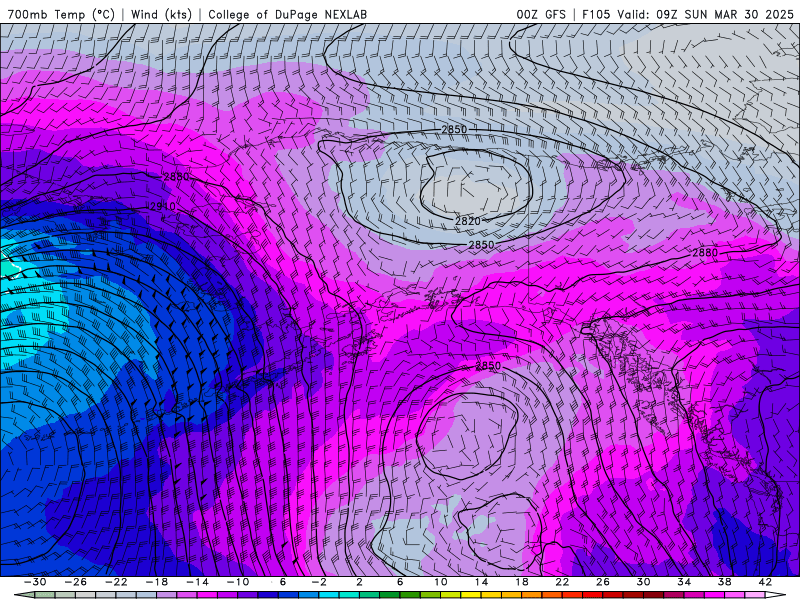Click the -30 colorbar scale label
Screen dimensions: 800x600
35,582
